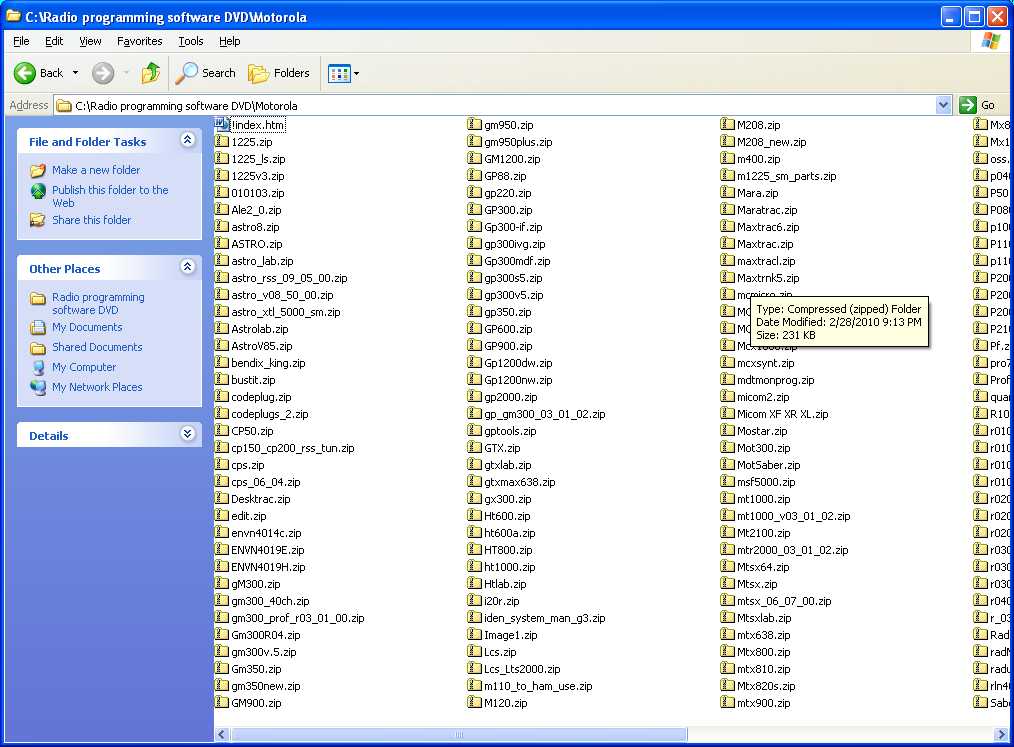Viewport: 1014px width, 747px height.
Task: Click the Go button beside address bar
Action: [978, 105]
